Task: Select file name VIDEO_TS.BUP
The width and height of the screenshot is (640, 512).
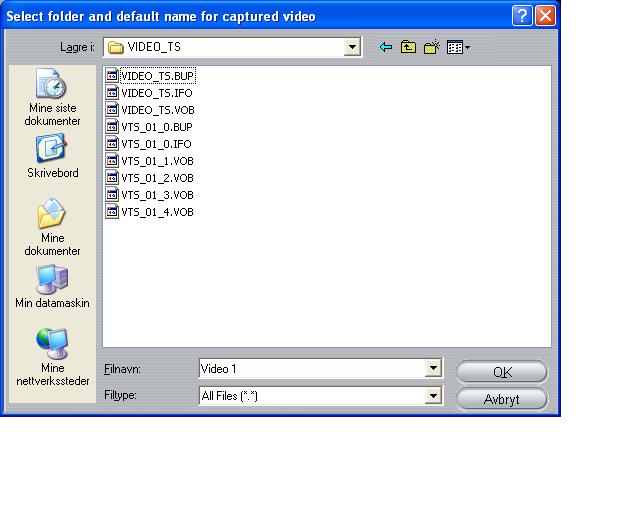Action: 158,76
